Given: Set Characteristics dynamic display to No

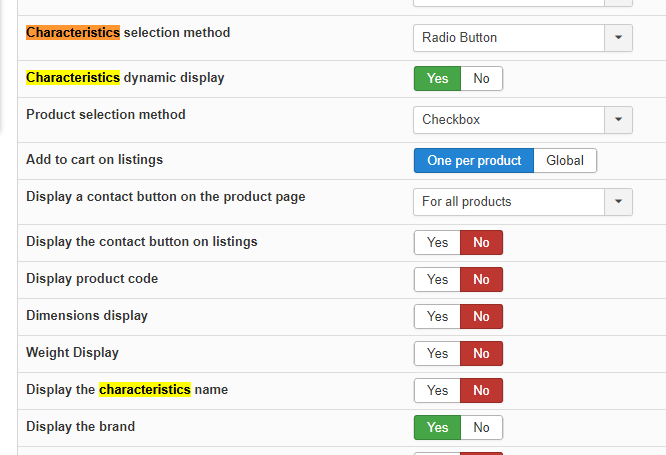Looking at the screenshot, I should tap(481, 79).
